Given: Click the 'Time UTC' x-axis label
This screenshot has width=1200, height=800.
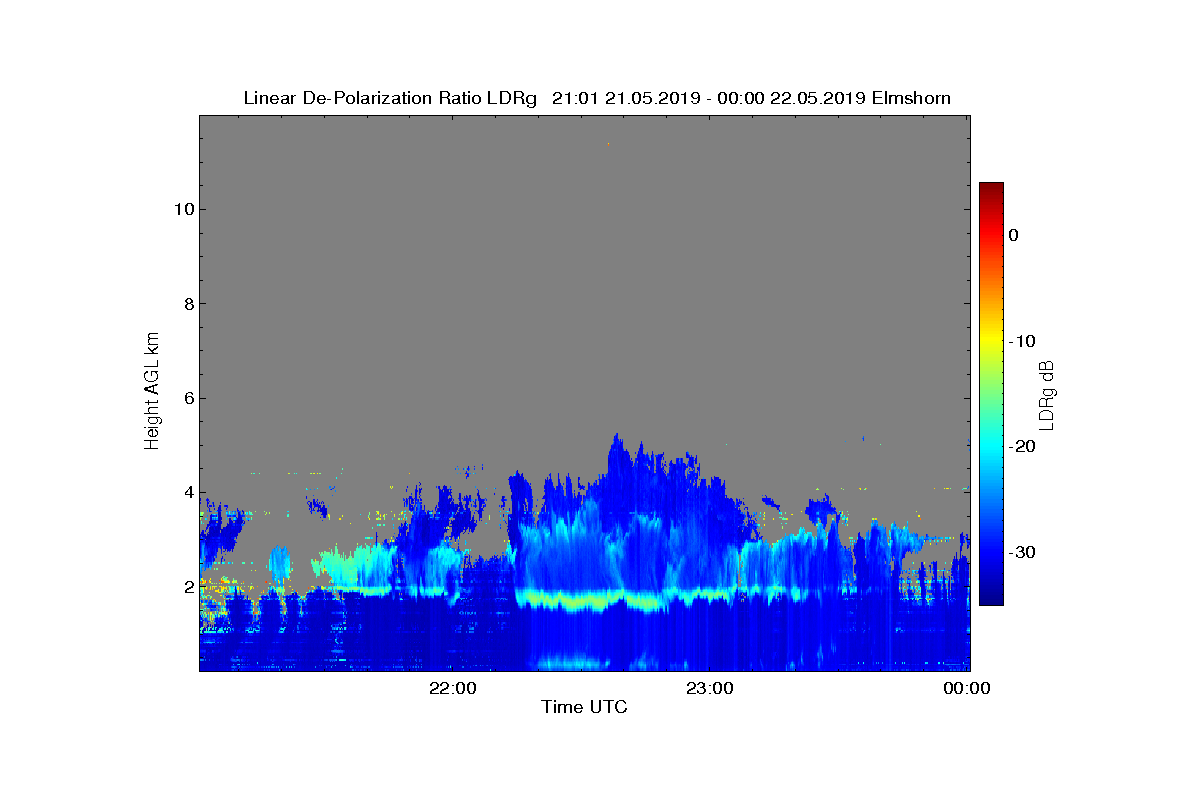Looking at the screenshot, I should coord(584,707).
